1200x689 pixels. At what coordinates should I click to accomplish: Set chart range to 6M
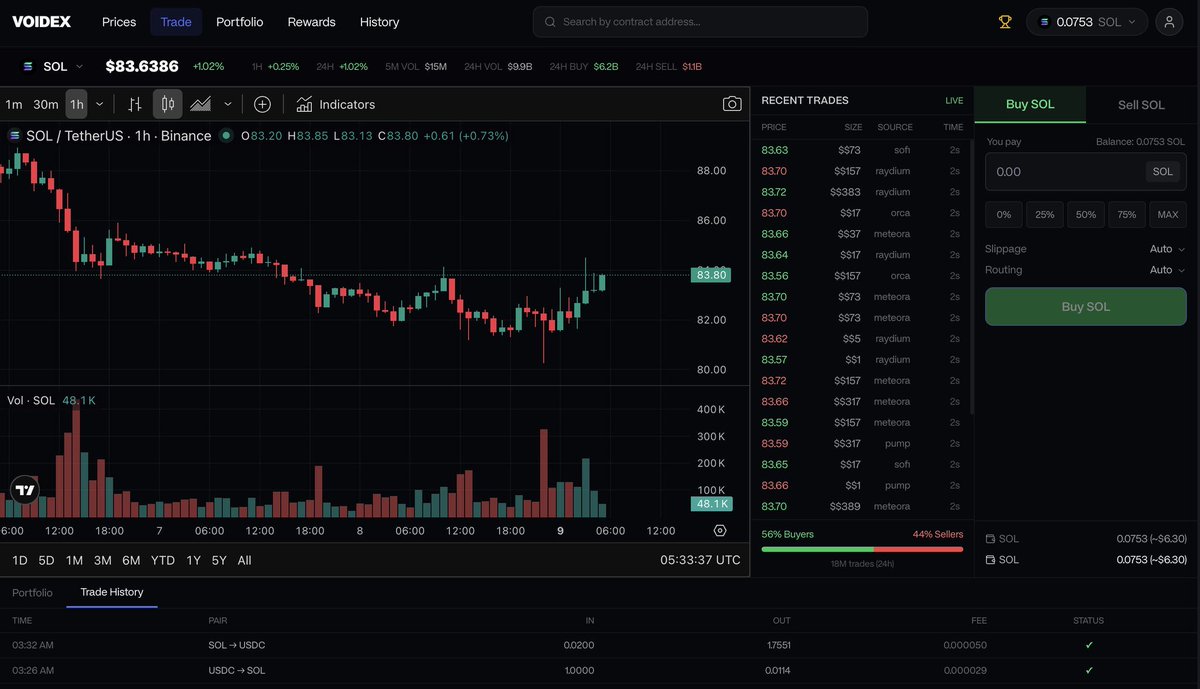[x=131, y=560]
